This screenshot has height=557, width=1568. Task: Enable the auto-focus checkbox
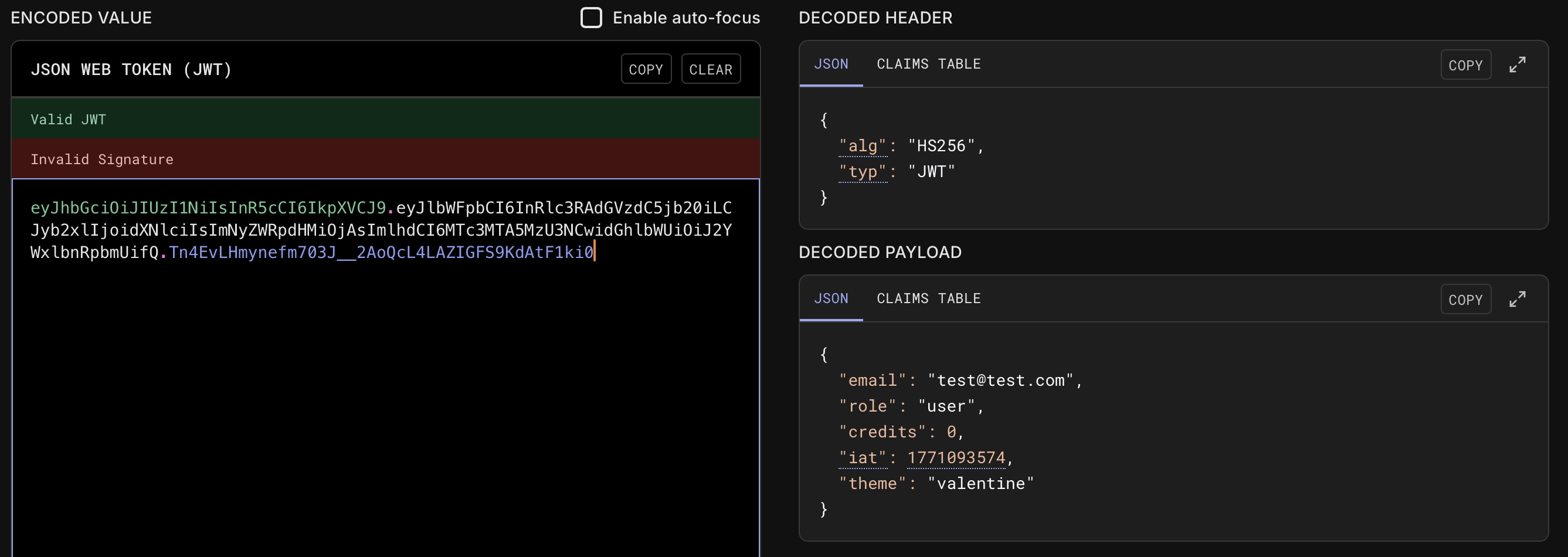click(590, 18)
